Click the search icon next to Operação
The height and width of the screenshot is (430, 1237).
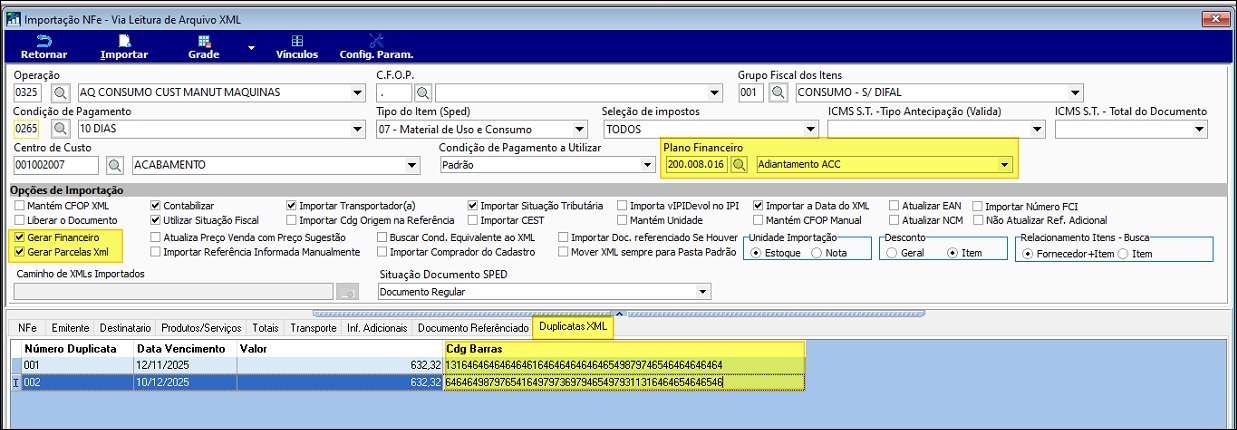coord(60,93)
